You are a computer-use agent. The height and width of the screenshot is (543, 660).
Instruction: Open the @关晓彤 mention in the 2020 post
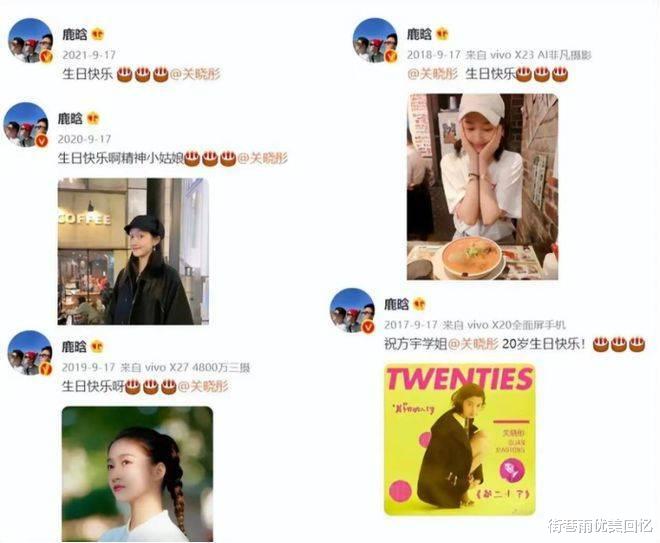[x=263, y=158]
